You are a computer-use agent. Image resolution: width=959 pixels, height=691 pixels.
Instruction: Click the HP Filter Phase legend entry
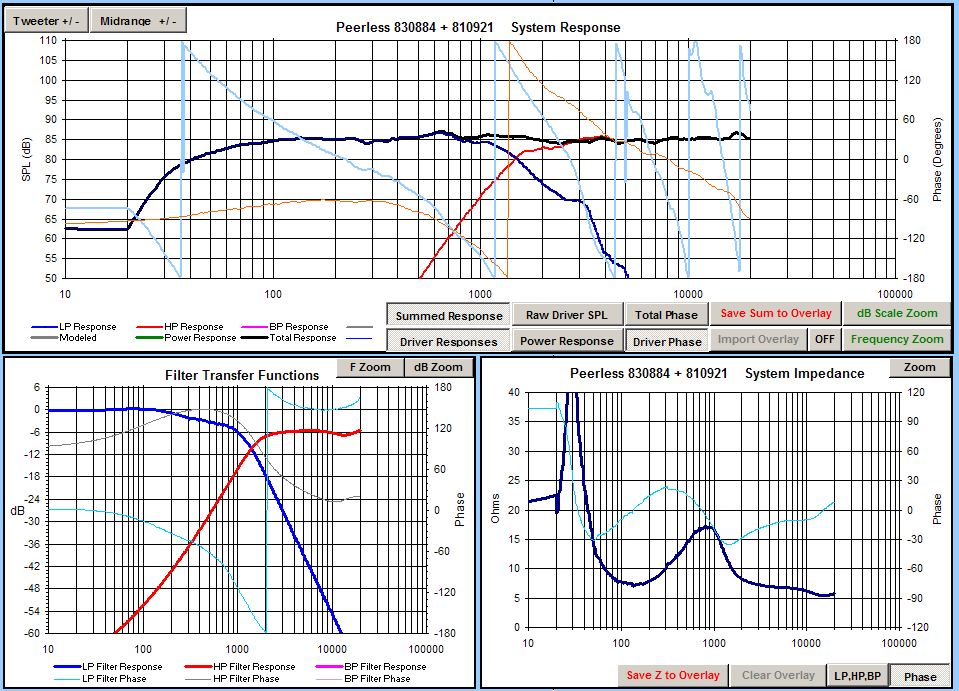(x=232, y=679)
